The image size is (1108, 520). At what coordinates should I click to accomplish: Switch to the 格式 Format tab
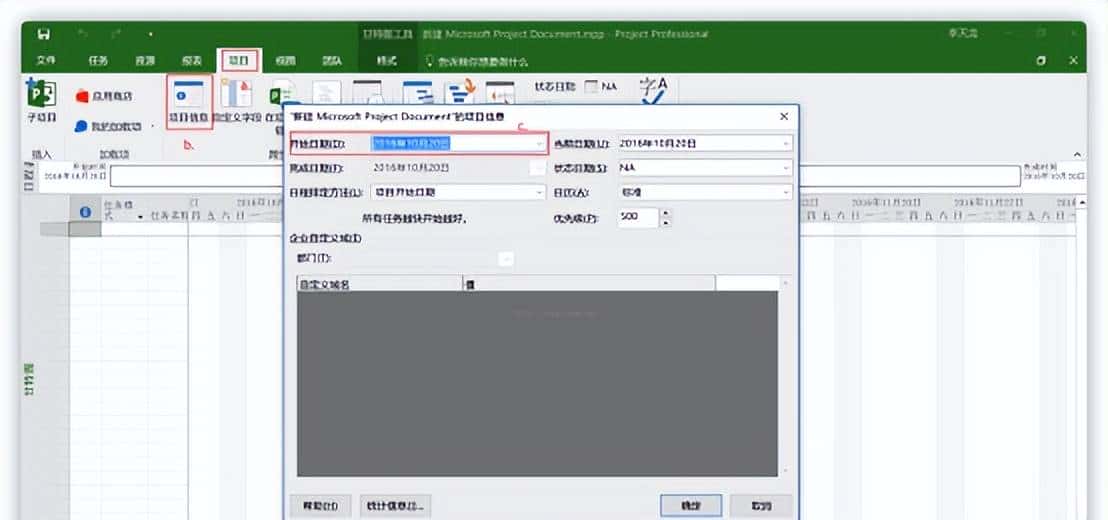pyautogui.click(x=387, y=61)
